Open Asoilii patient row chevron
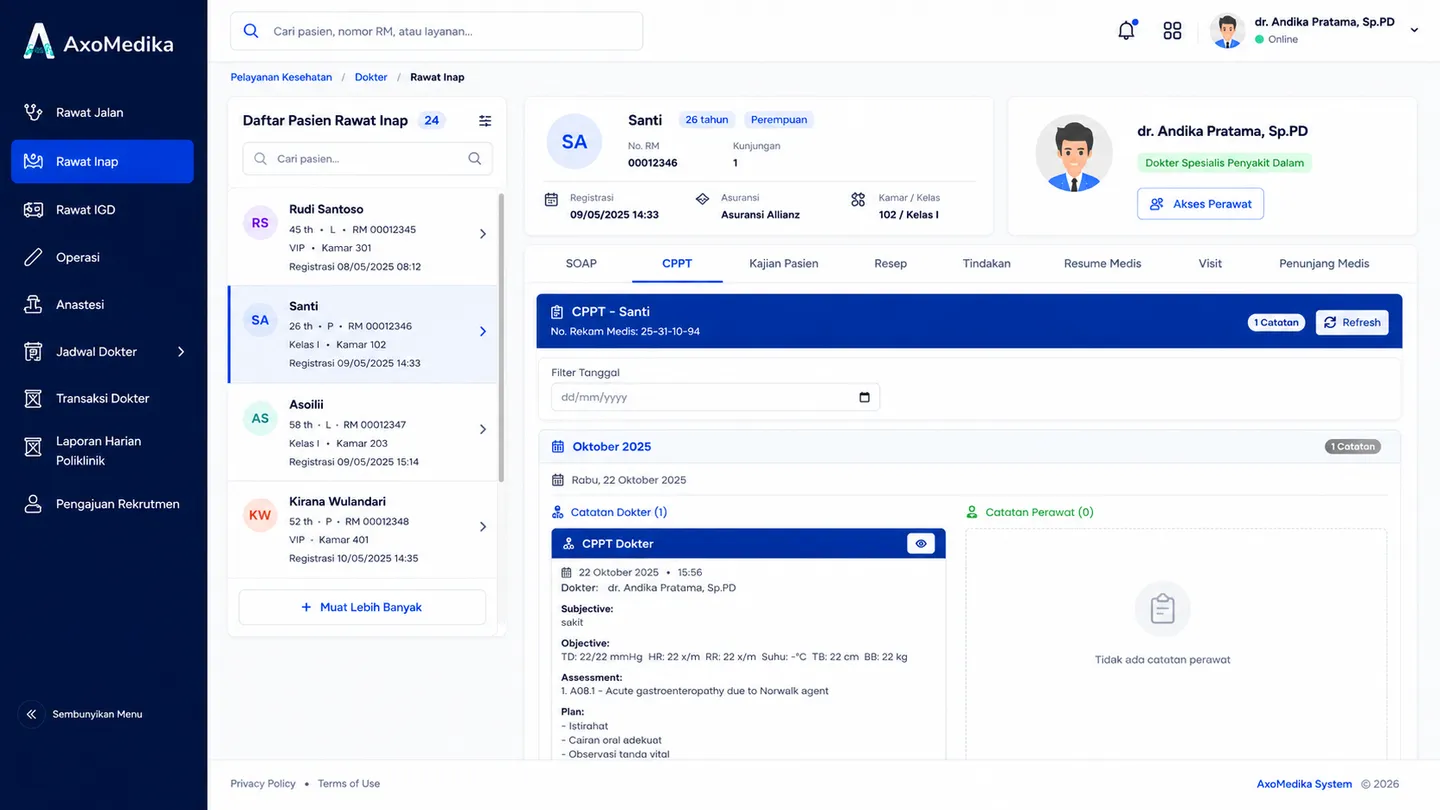This screenshot has height=810, width=1440. click(483, 429)
